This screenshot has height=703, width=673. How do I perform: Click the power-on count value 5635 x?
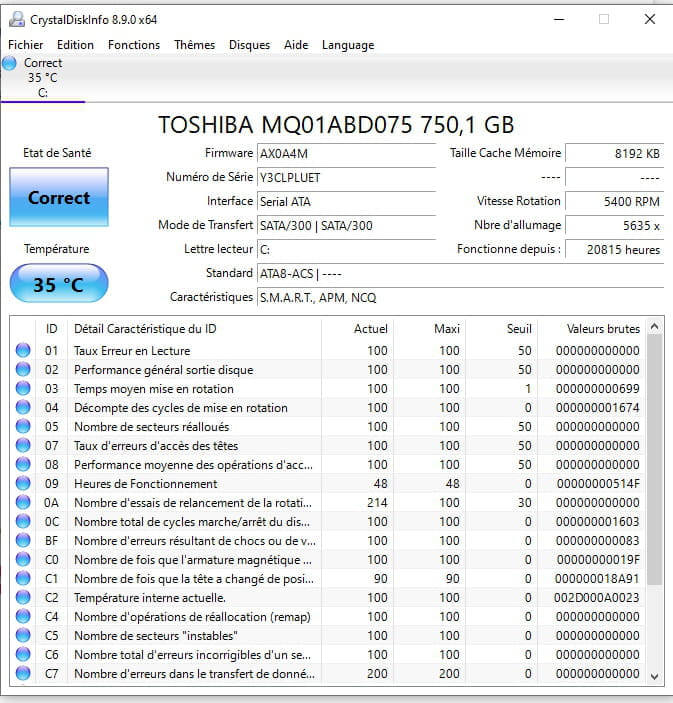(x=614, y=226)
